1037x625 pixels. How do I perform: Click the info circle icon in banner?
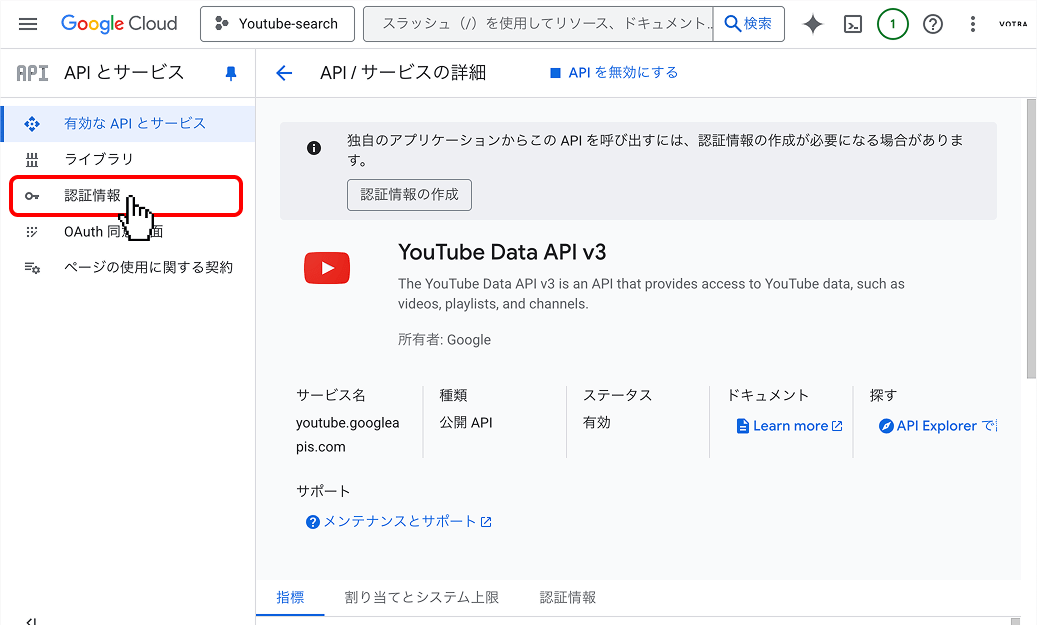[x=314, y=148]
